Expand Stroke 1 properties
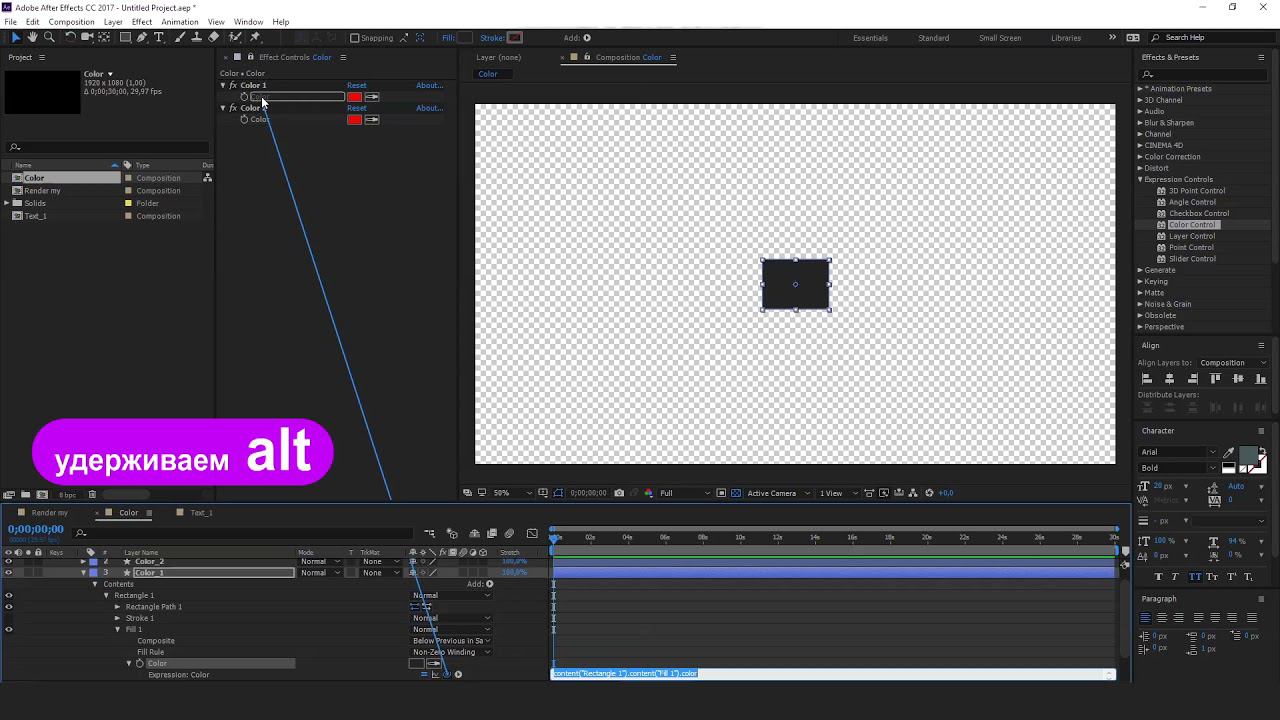Screen dimensions: 1280x720 click(117, 618)
